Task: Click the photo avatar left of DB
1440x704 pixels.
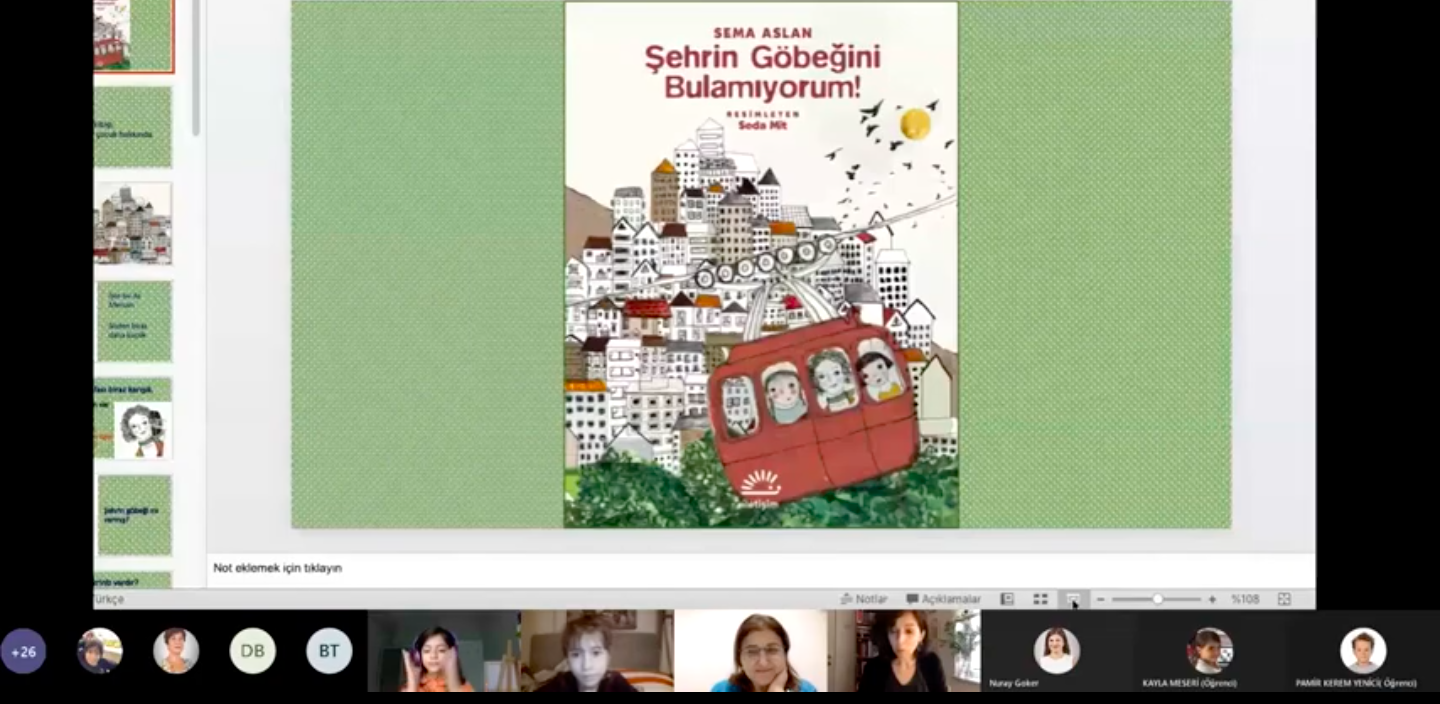Action: (176, 651)
